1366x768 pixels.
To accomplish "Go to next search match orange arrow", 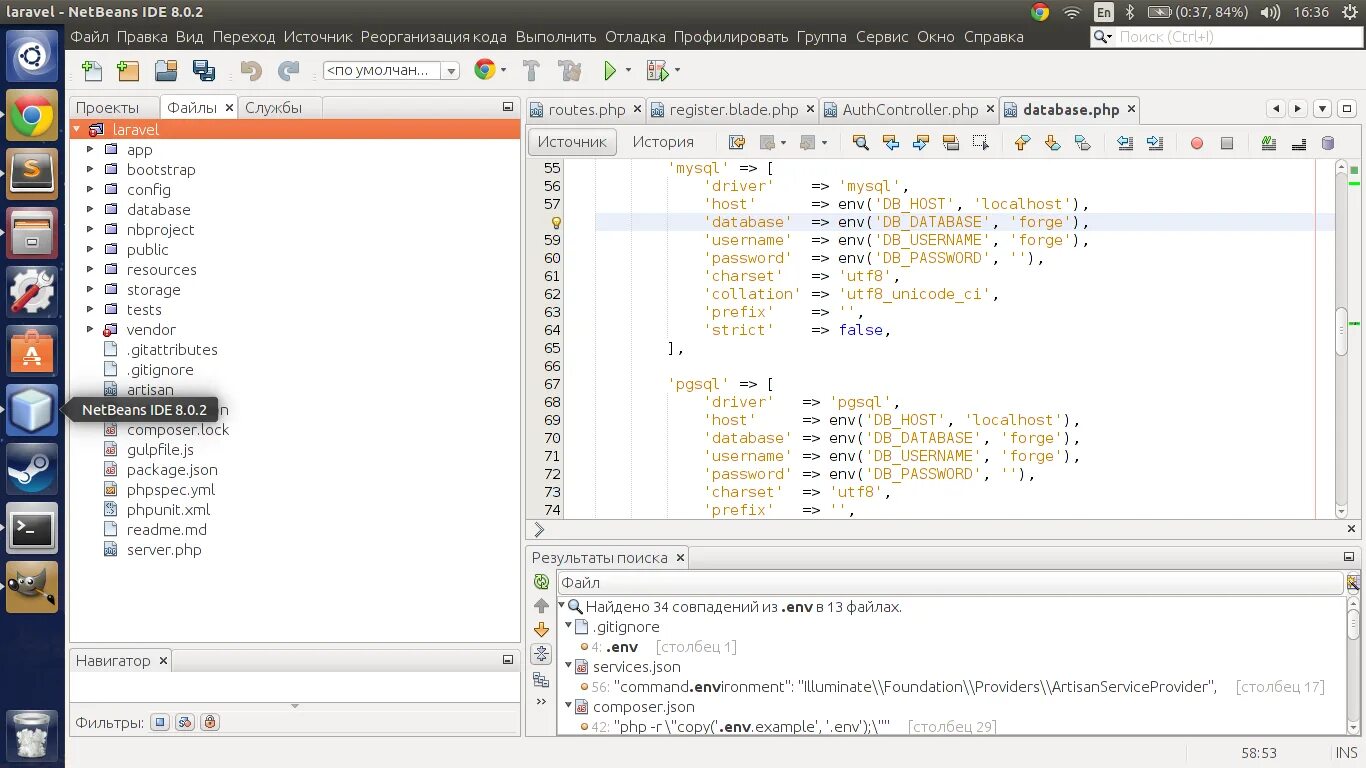I will [541, 630].
